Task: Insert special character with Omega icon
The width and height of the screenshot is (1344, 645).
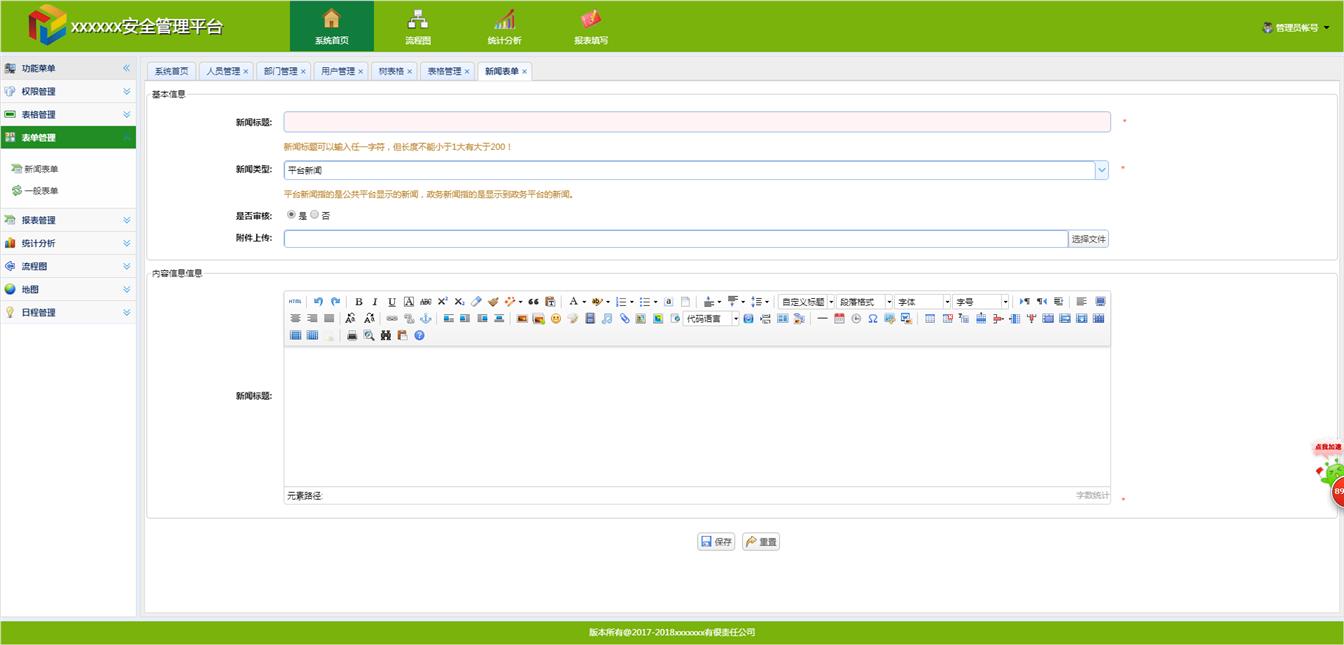Action: coord(872,319)
